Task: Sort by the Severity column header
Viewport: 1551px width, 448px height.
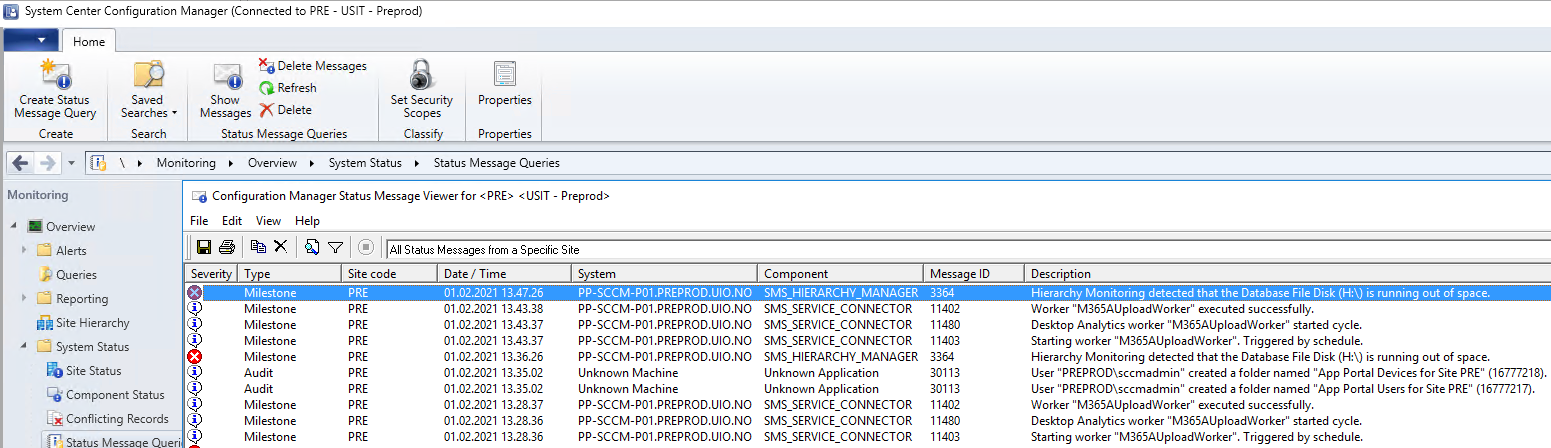Action: pyautogui.click(x=211, y=274)
